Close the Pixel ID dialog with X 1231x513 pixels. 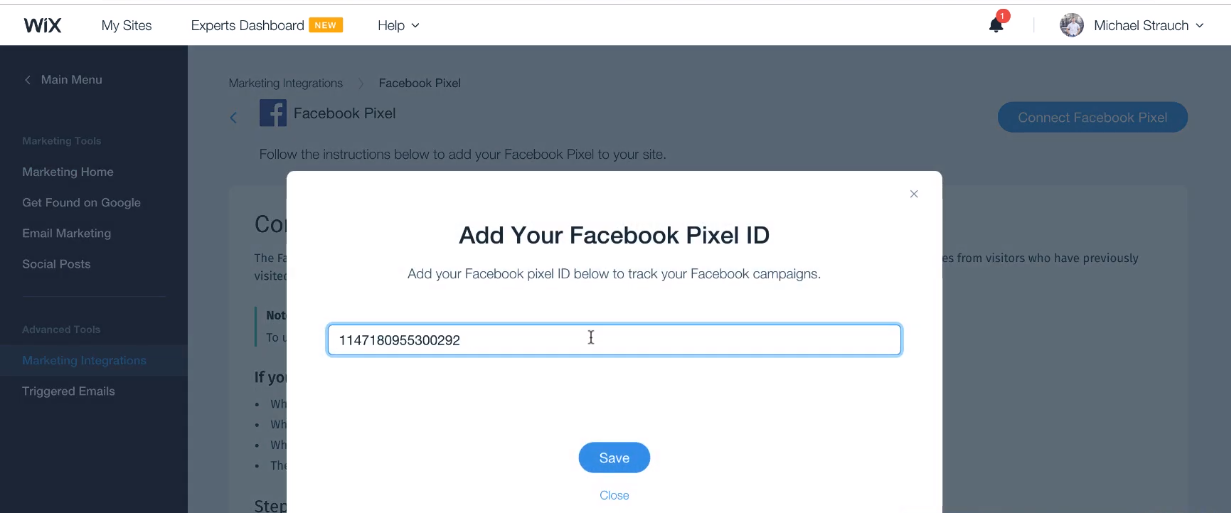point(913,194)
